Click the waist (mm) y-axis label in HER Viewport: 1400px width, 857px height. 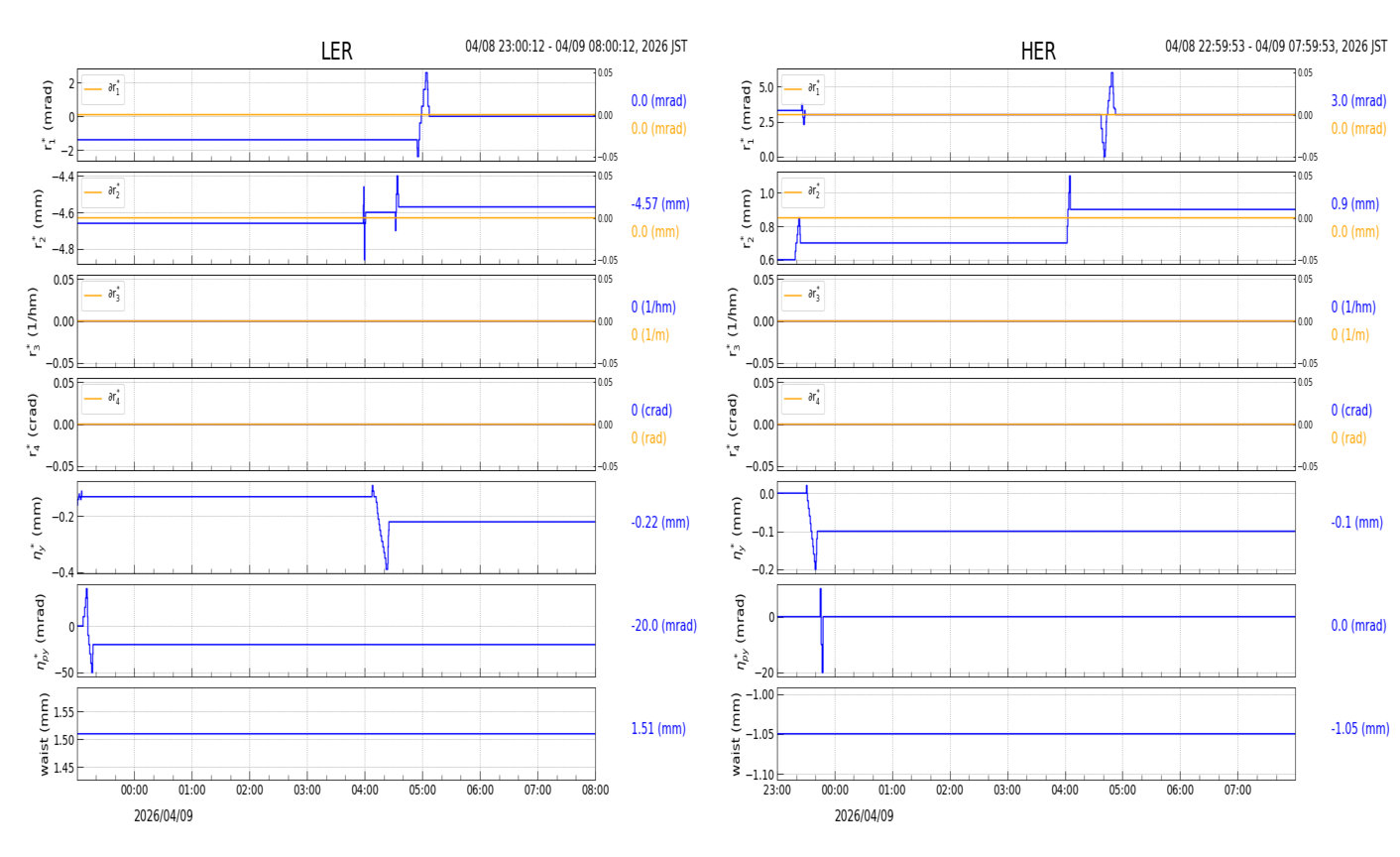click(x=737, y=734)
